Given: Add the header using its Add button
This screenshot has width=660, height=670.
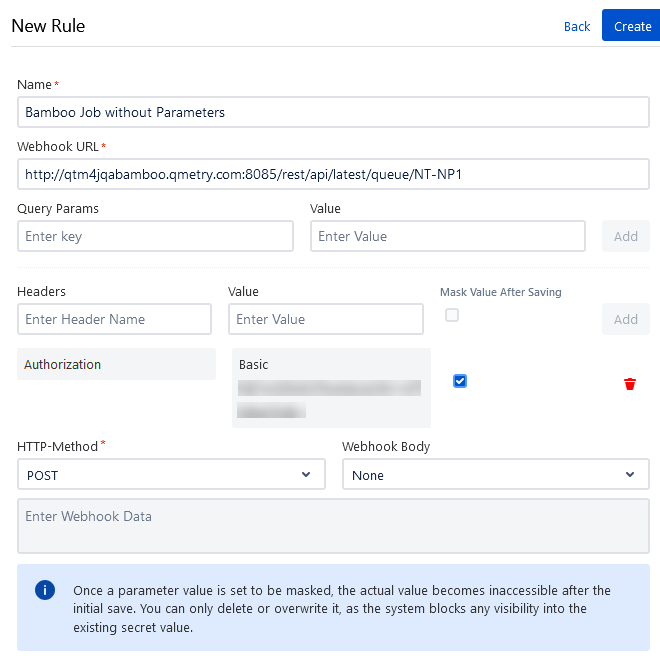Looking at the screenshot, I should 625,319.
